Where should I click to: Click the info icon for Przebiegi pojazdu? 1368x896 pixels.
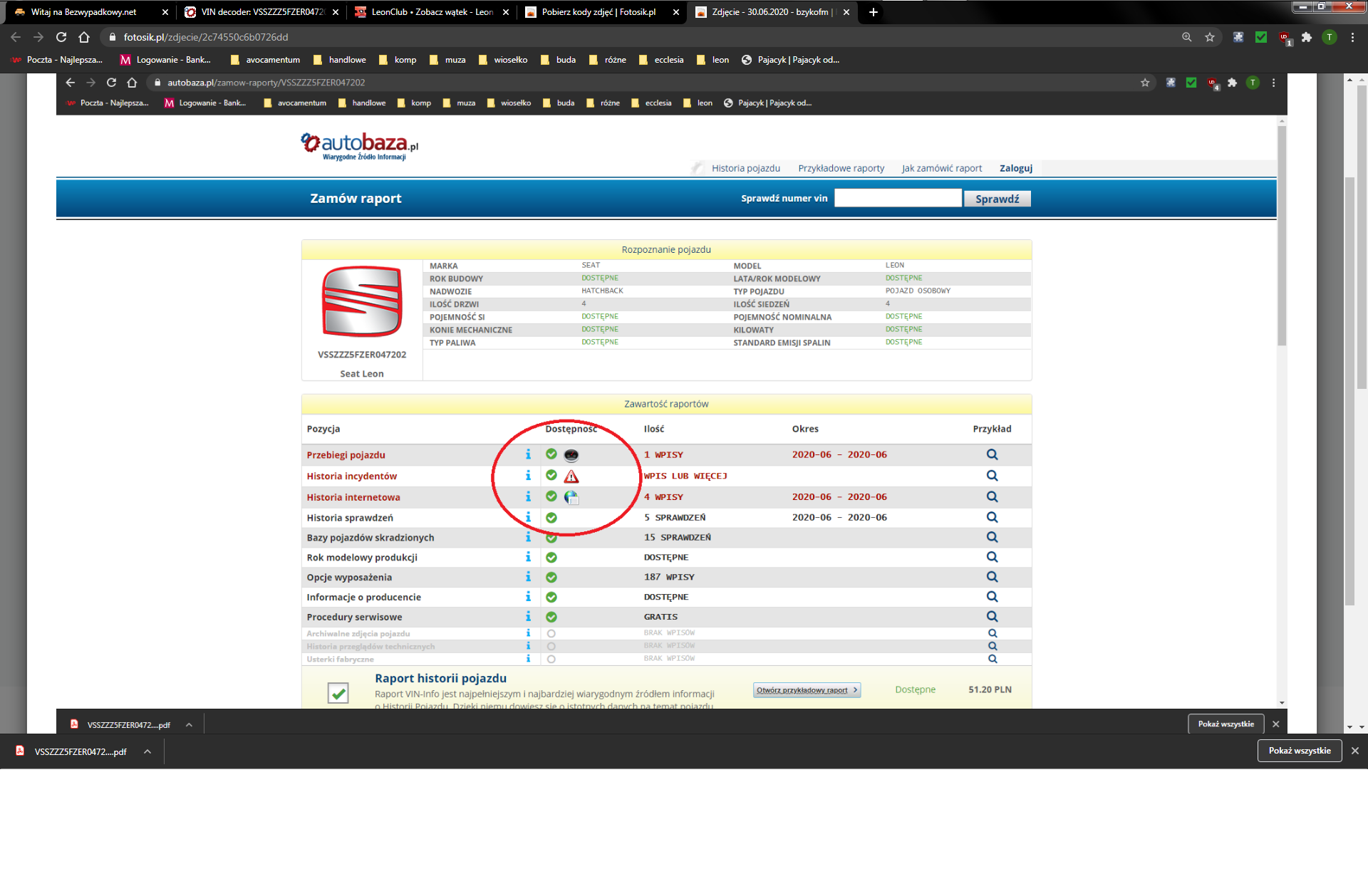[x=528, y=454]
